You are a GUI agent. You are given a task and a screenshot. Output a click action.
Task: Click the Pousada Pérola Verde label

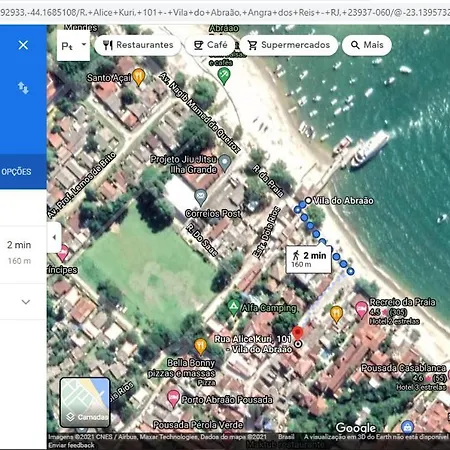pyautogui.click(x=198, y=425)
